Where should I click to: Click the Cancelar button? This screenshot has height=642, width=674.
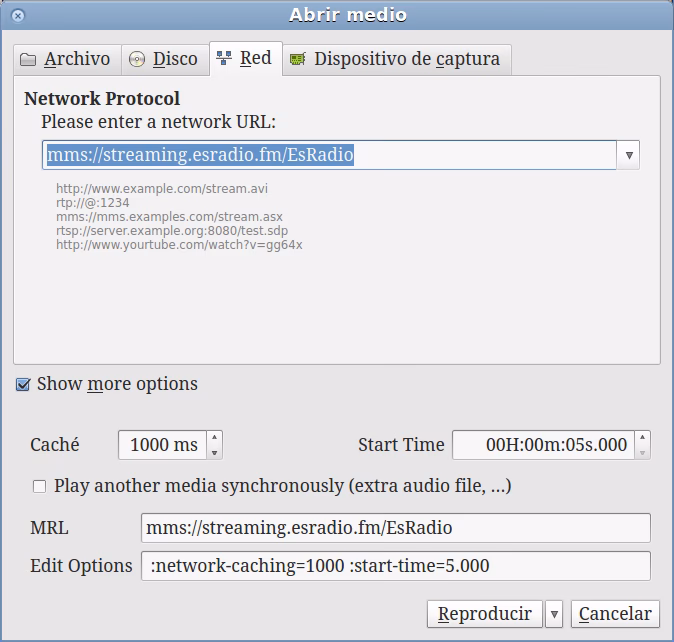[x=615, y=614]
